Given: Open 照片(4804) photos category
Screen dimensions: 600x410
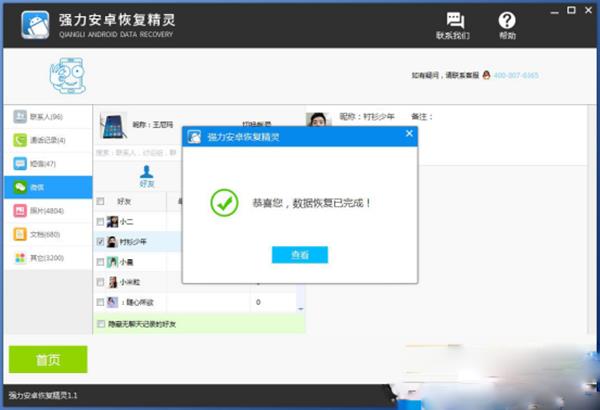Looking at the screenshot, I should click(x=46, y=211).
